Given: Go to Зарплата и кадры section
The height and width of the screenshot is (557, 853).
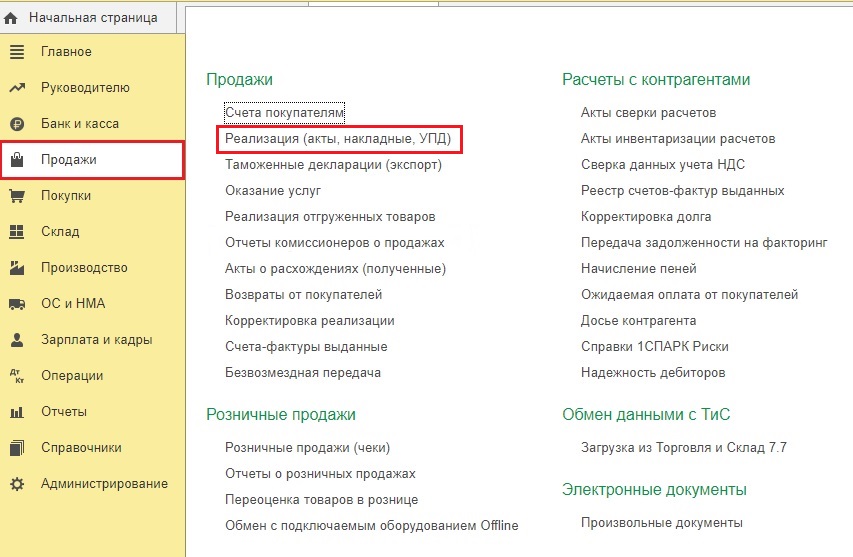Looking at the screenshot, I should (92, 340).
